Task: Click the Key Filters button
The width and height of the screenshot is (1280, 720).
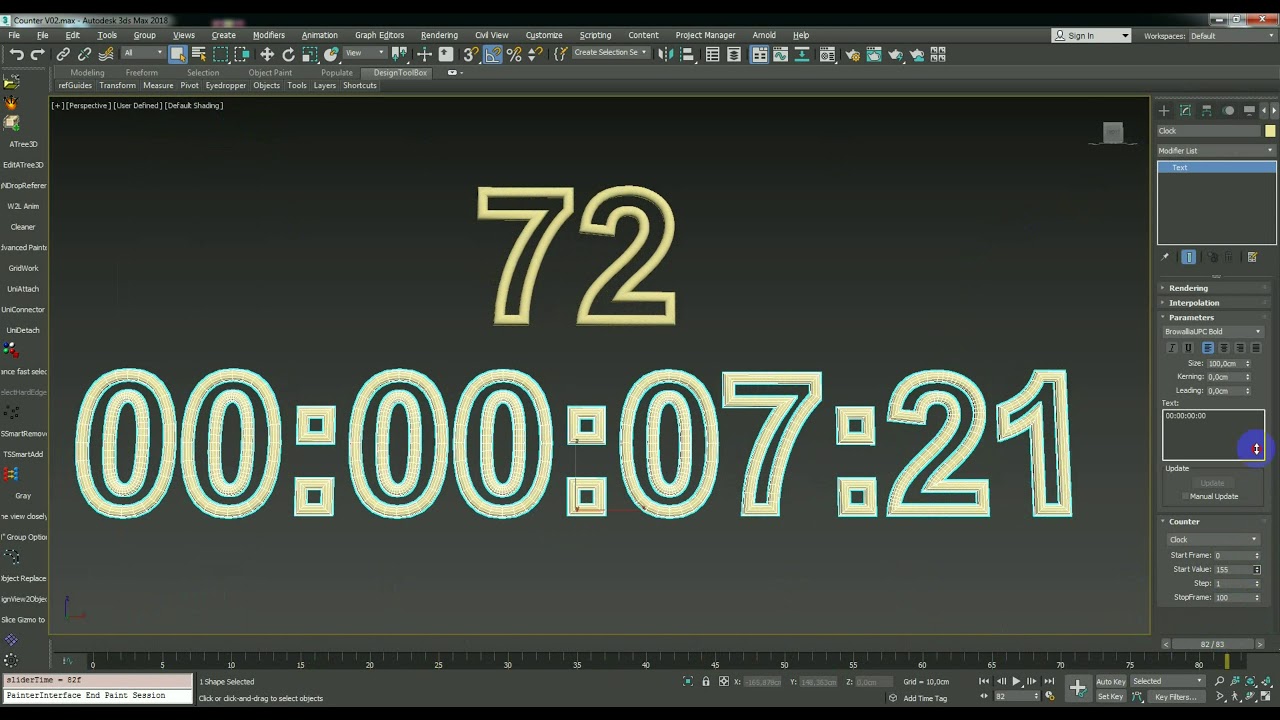Action: (1175, 697)
